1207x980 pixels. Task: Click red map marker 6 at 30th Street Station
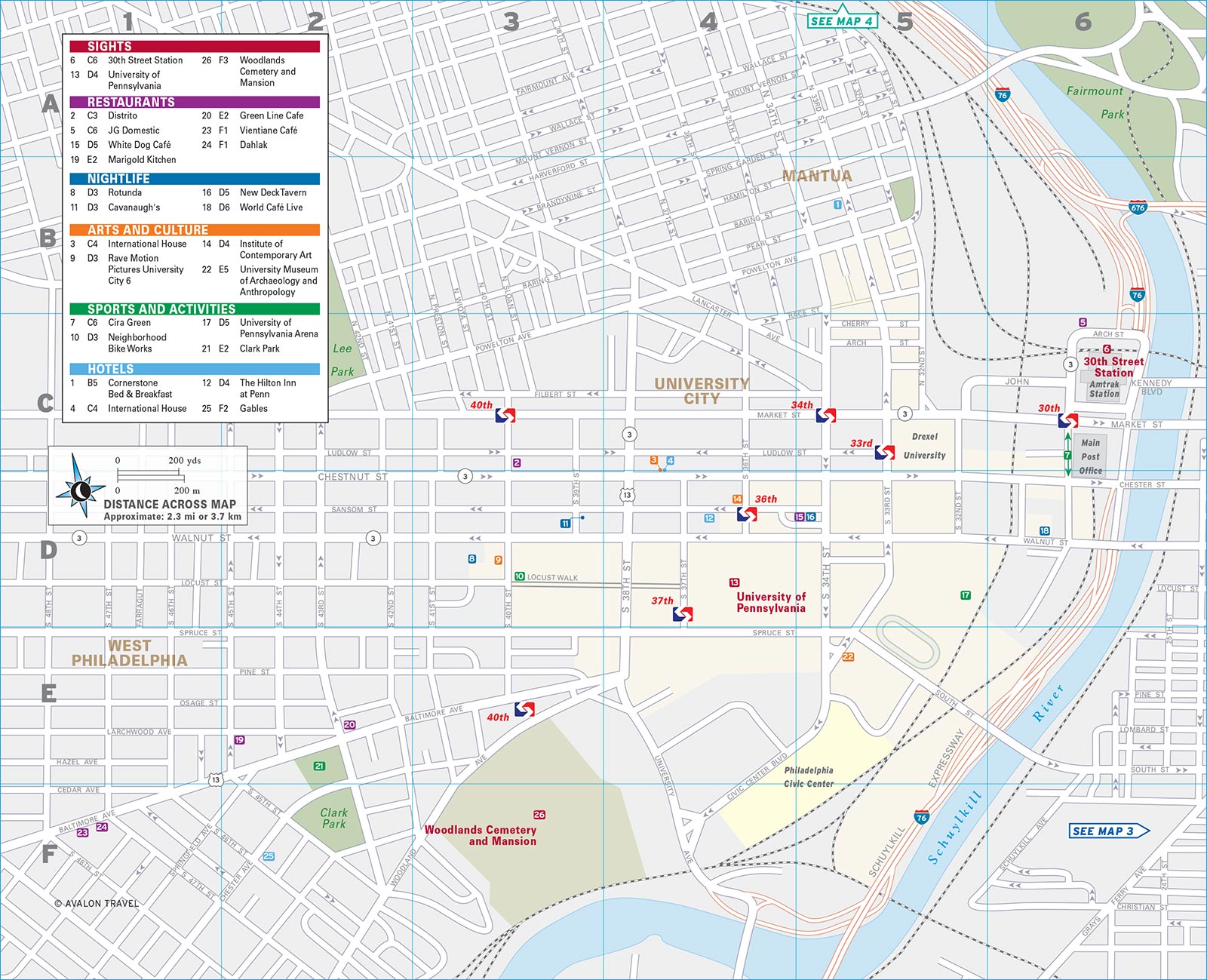(x=1107, y=349)
